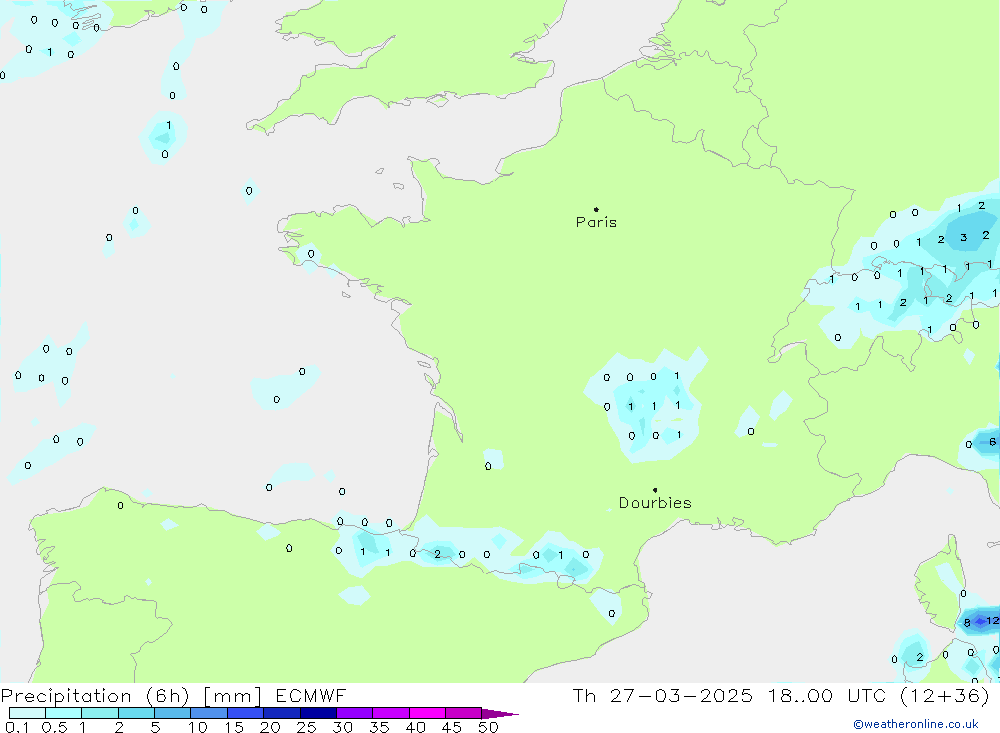Pick the magenta 40–45 mm legend swatch

click(x=427, y=713)
